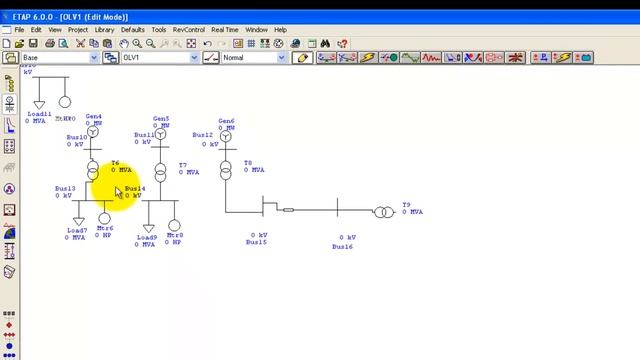The width and height of the screenshot is (640, 360).
Task: Click the Save floppy disk icon
Action: (33, 43)
